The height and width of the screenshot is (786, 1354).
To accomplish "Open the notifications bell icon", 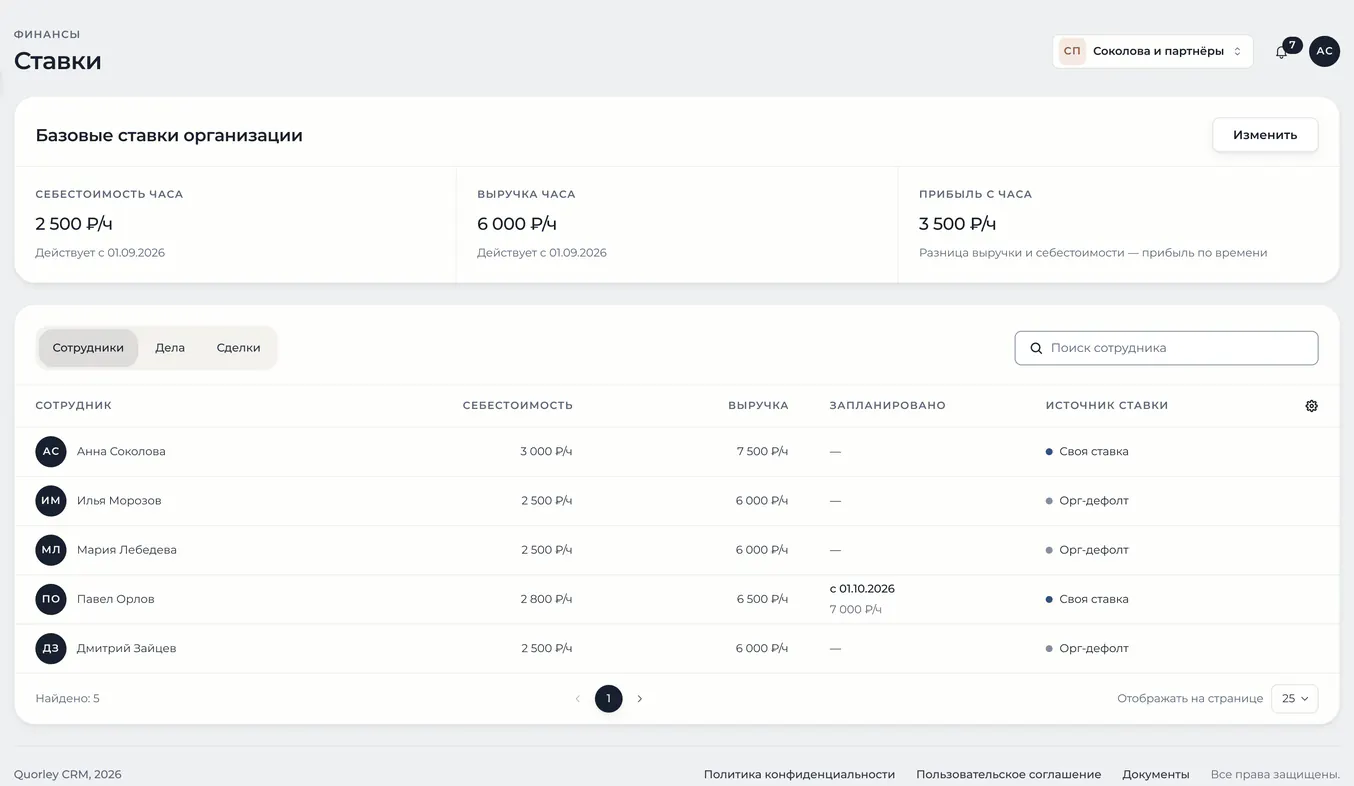I will [x=1281, y=52].
